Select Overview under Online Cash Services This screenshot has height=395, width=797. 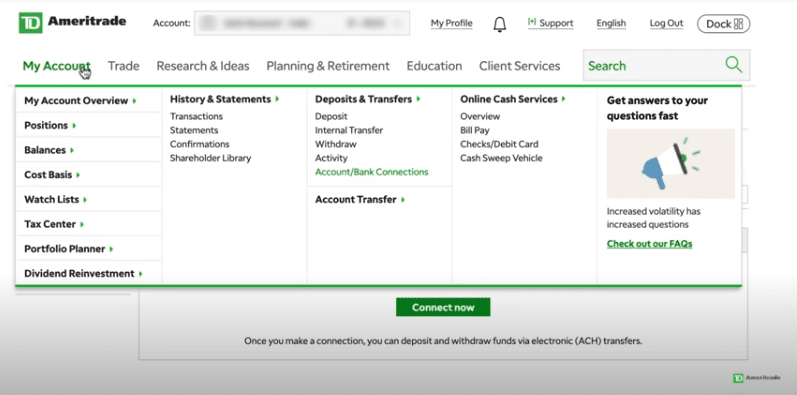click(x=480, y=116)
